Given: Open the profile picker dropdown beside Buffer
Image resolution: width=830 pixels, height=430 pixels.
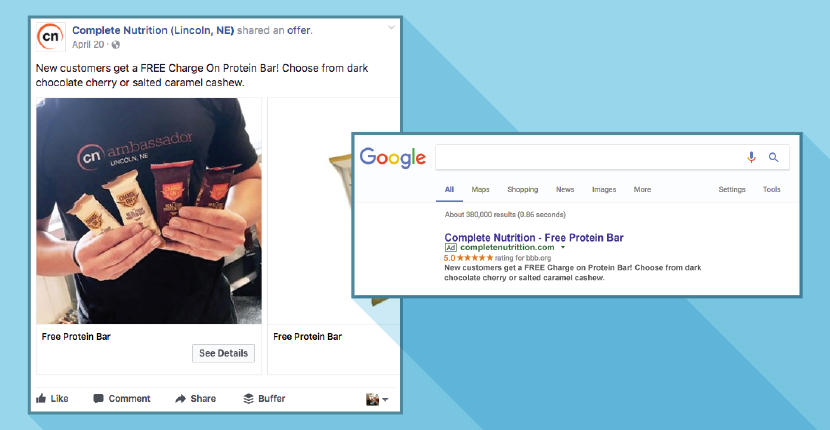Looking at the screenshot, I should click(x=377, y=399).
